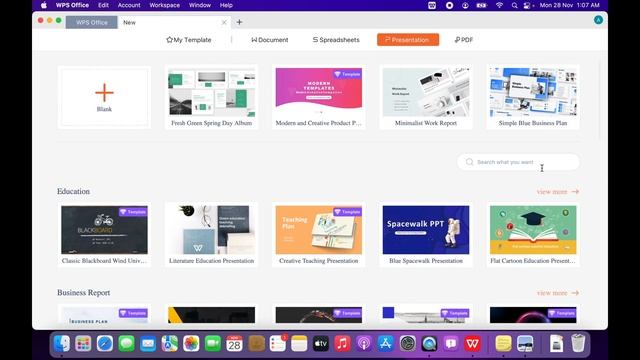Open Maps from the Dock
This screenshot has width=640, height=360.
[169, 344]
